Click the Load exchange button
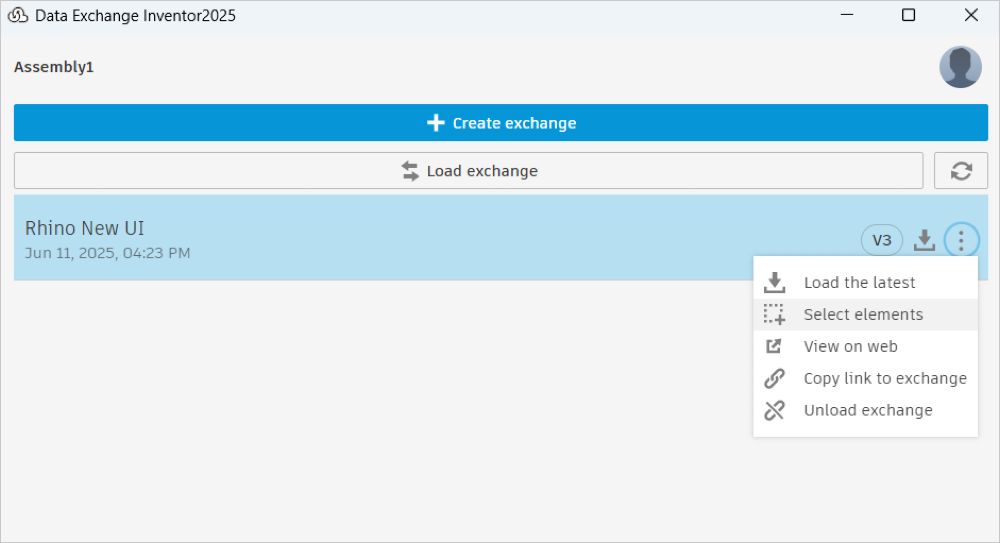 (x=469, y=170)
